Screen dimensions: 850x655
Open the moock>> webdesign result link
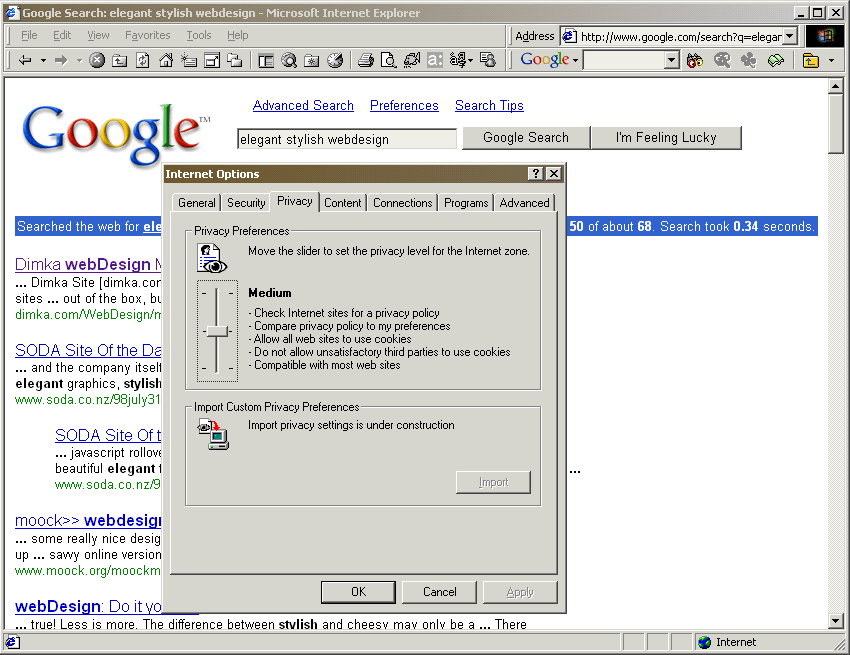tap(88, 521)
